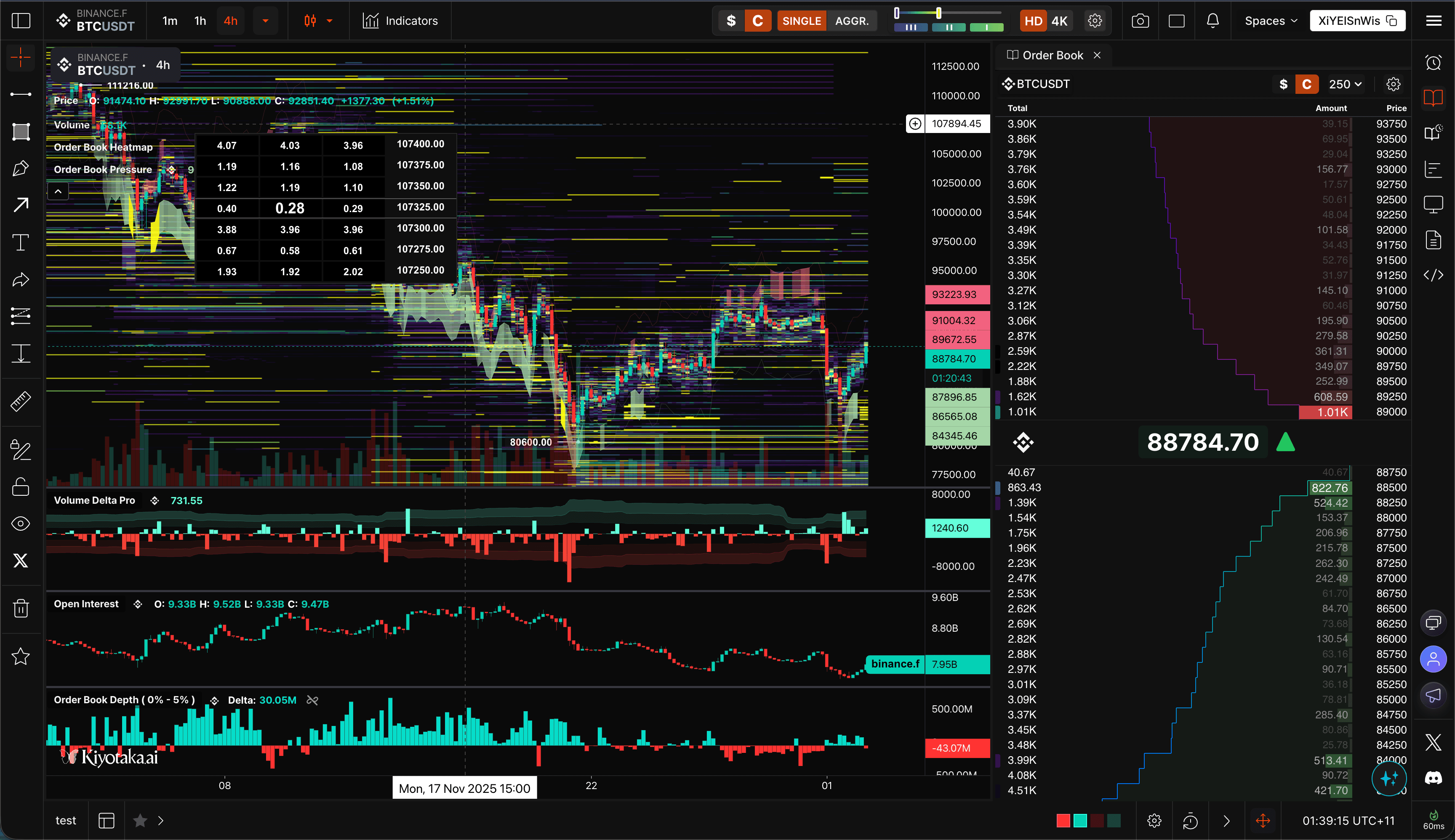The height and width of the screenshot is (840, 1455).
Task: Open the layout grid icon beside test
Action: [x=106, y=820]
